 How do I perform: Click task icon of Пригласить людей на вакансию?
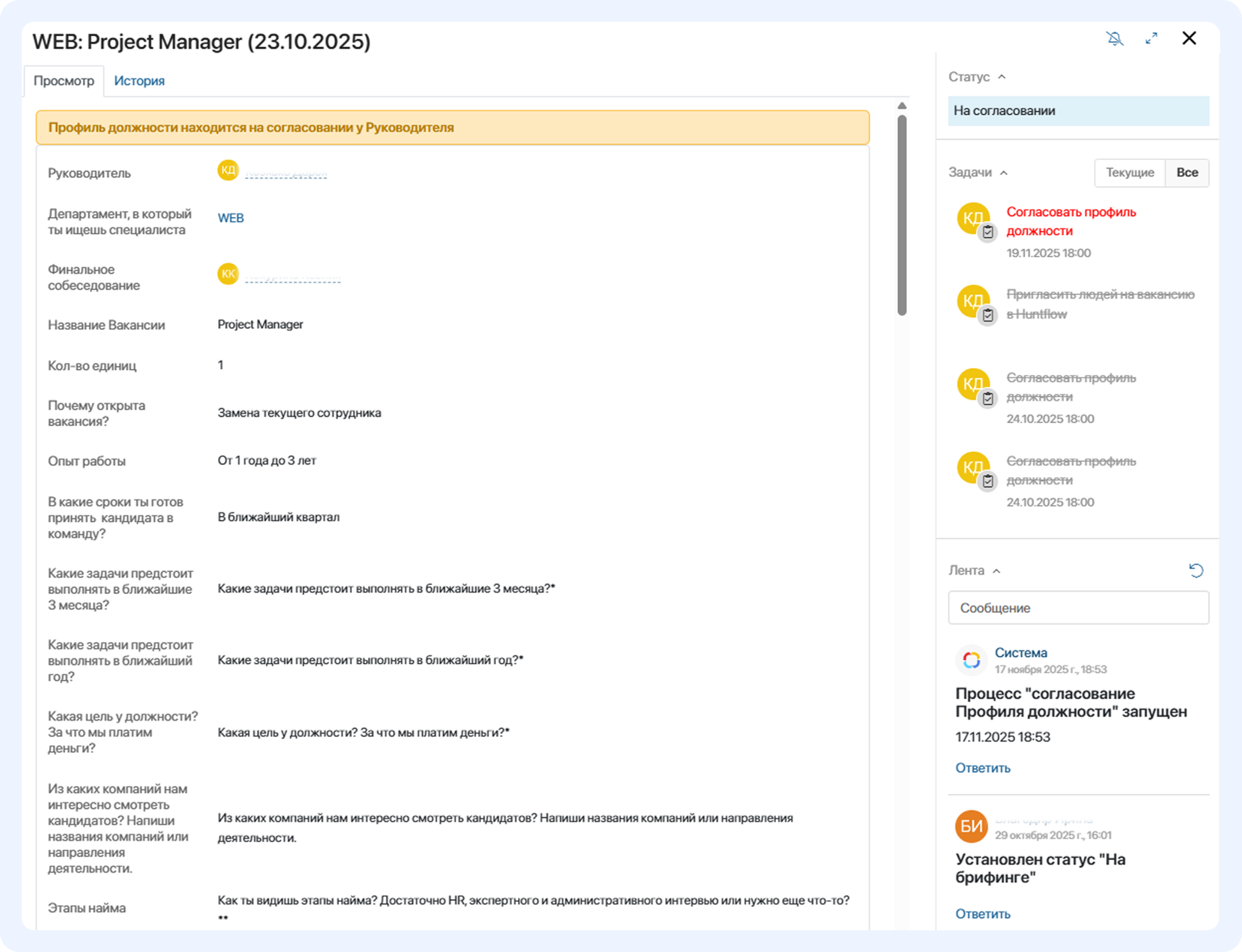coord(988,315)
